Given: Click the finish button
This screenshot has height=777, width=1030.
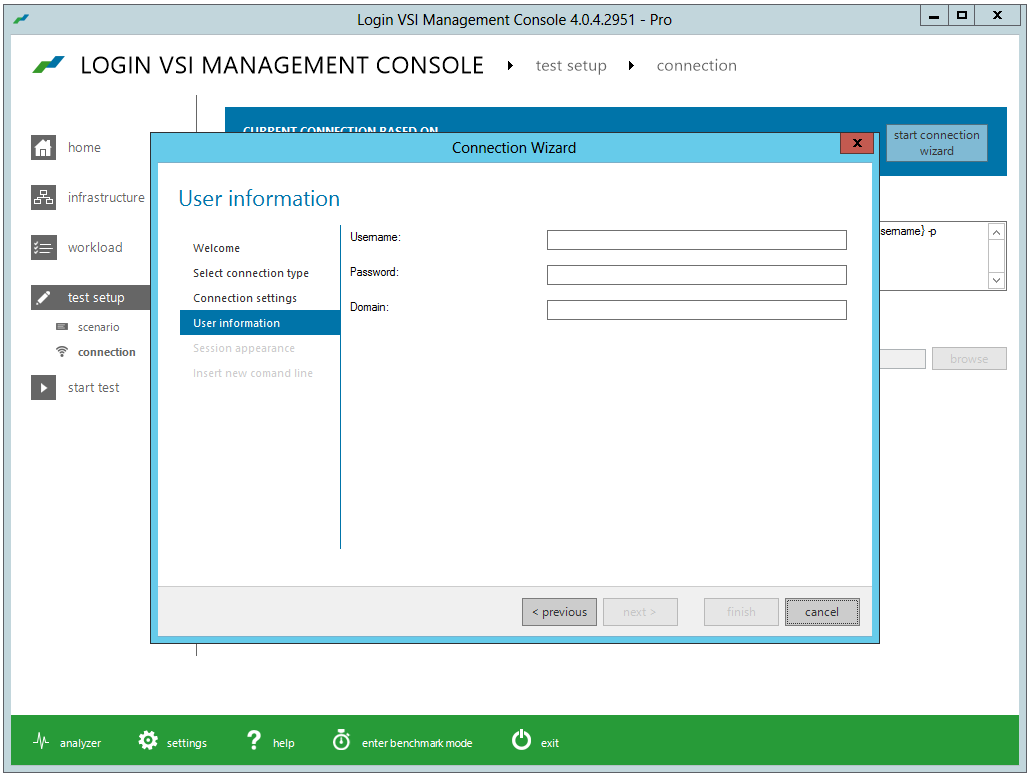Looking at the screenshot, I should [x=741, y=612].
